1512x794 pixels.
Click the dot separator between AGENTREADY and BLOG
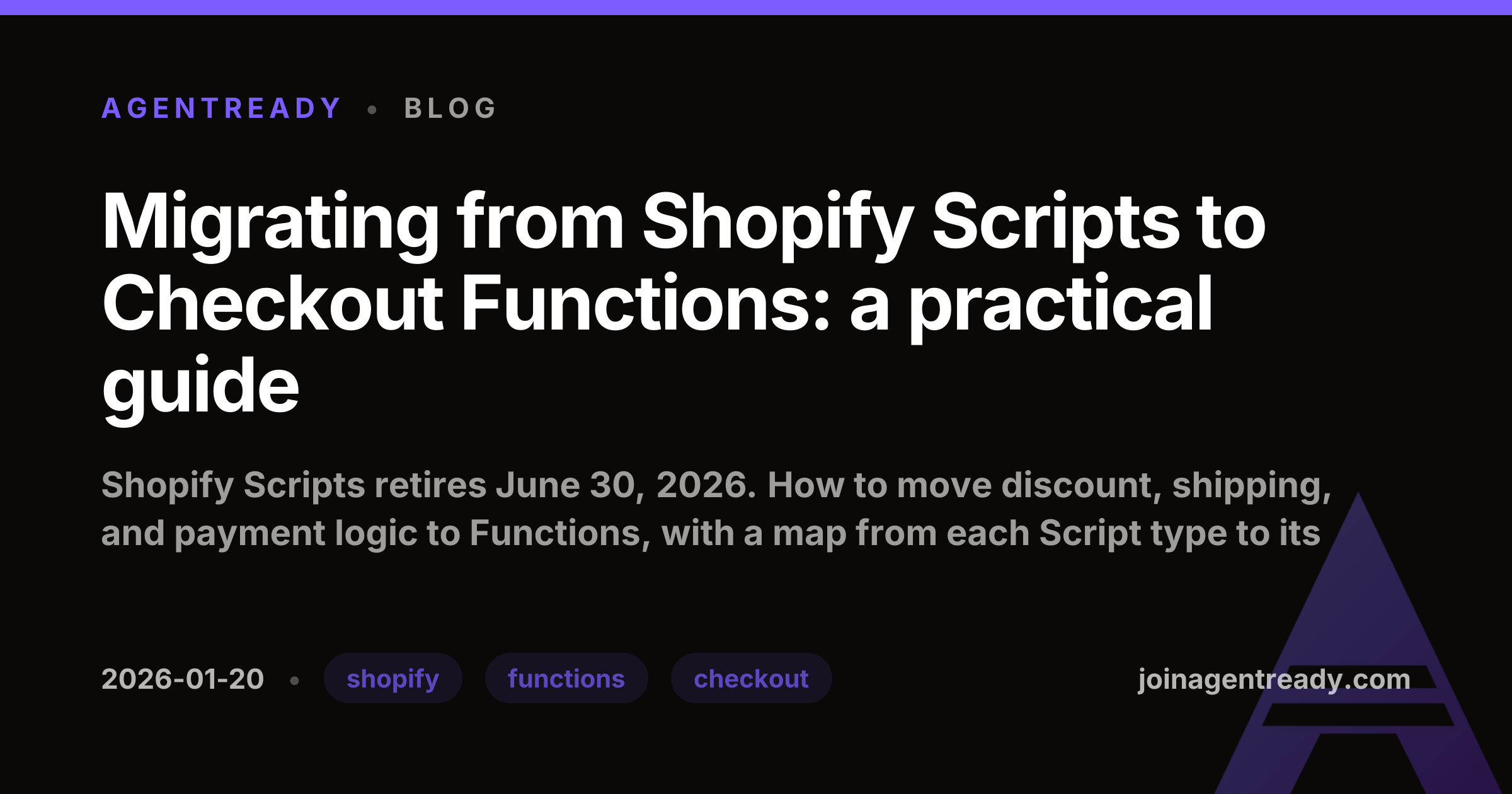click(x=372, y=110)
